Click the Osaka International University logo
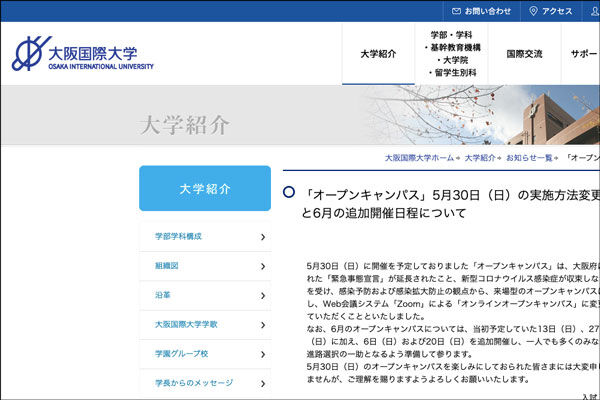This screenshot has height=400, width=600. pos(83,54)
